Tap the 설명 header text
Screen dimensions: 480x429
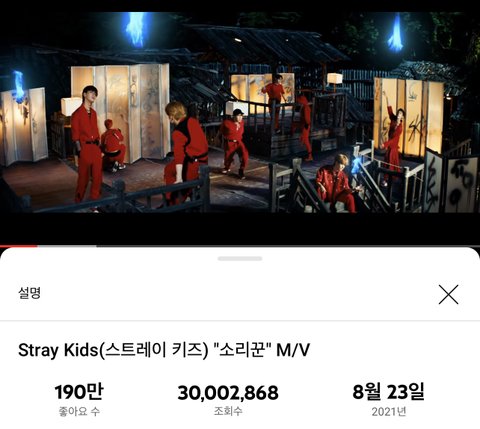point(30,293)
